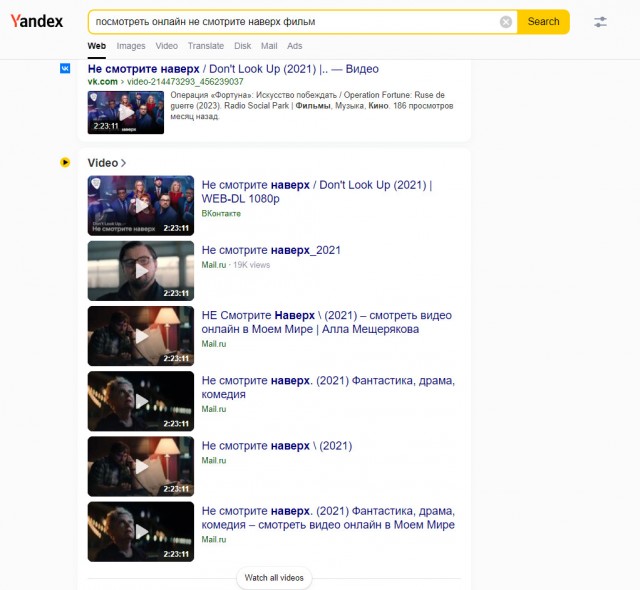640x590 pixels.
Task: Play the vk.com result thumbnail video
Action: click(x=126, y=112)
